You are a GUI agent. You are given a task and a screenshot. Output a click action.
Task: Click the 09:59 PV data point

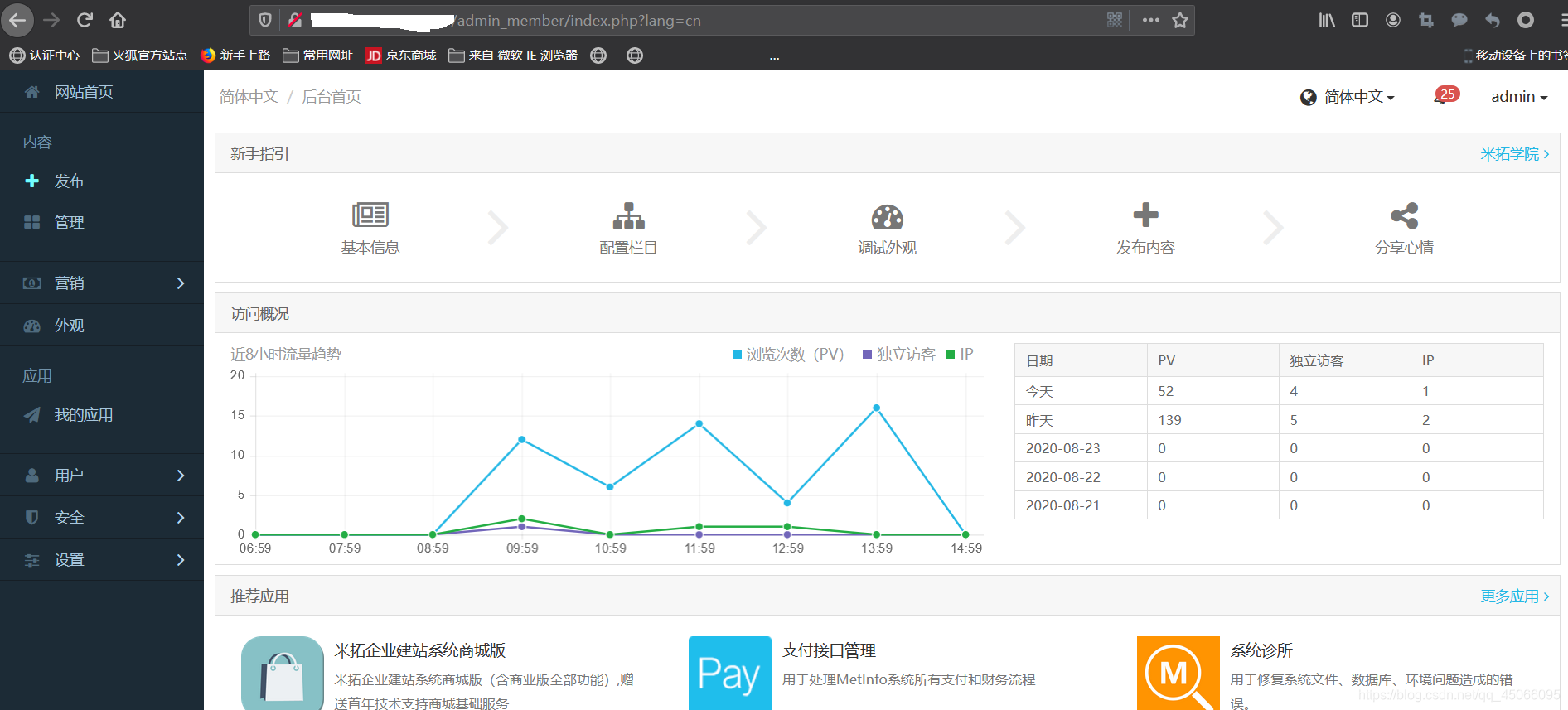[521, 439]
